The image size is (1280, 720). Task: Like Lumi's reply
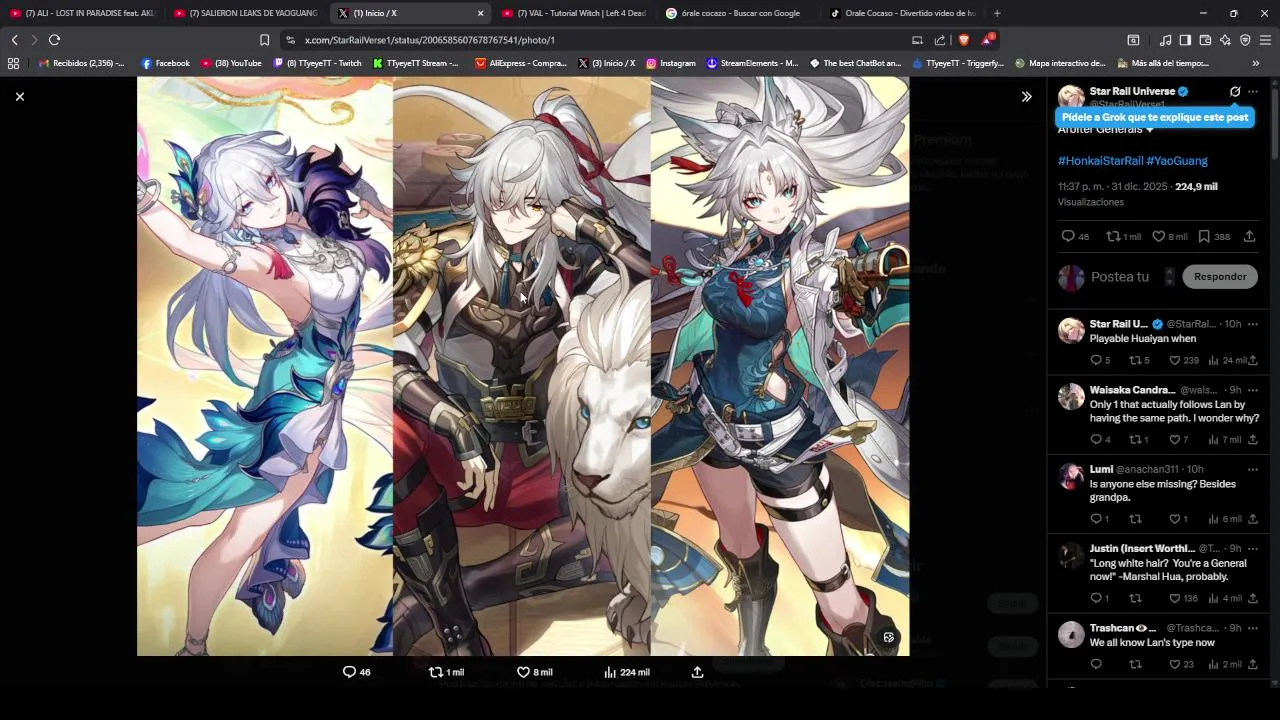pyautogui.click(x=1175, y=519)
